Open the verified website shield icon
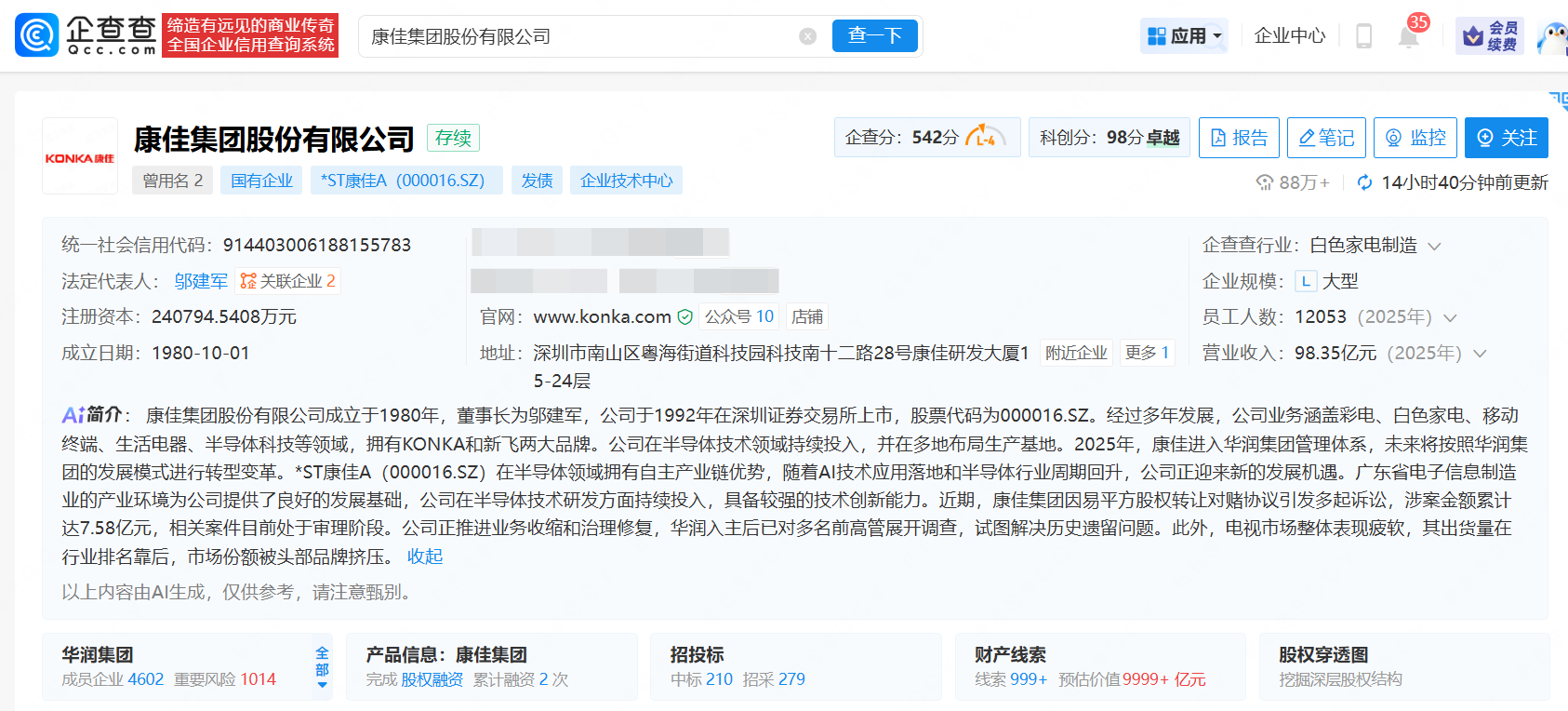This screenshot has height=711, width=1568. (x=685, y=317)
